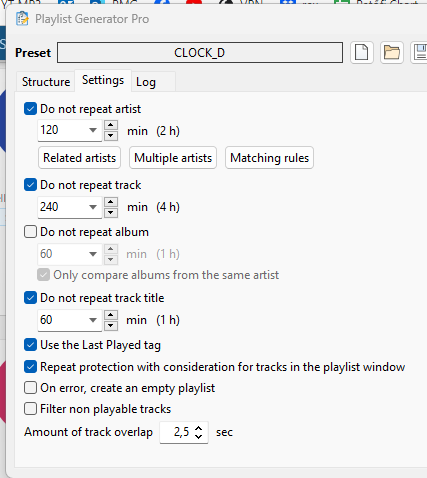Toggle On error, create an empty playlist
The image size is (427, 478).
click(30, 388)
